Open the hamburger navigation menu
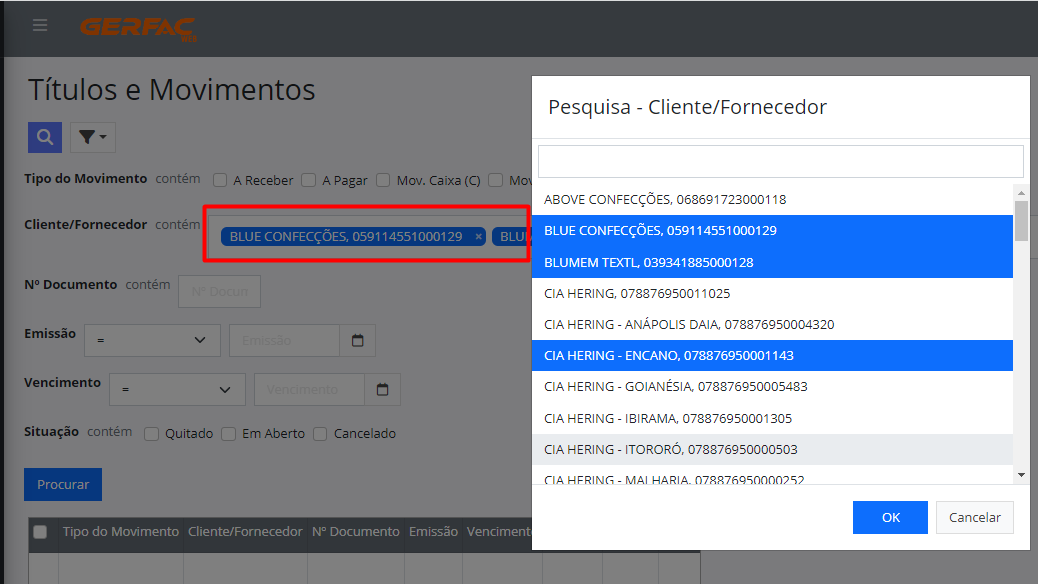This screenshot has width=1038, height=584. click(40, 25)
